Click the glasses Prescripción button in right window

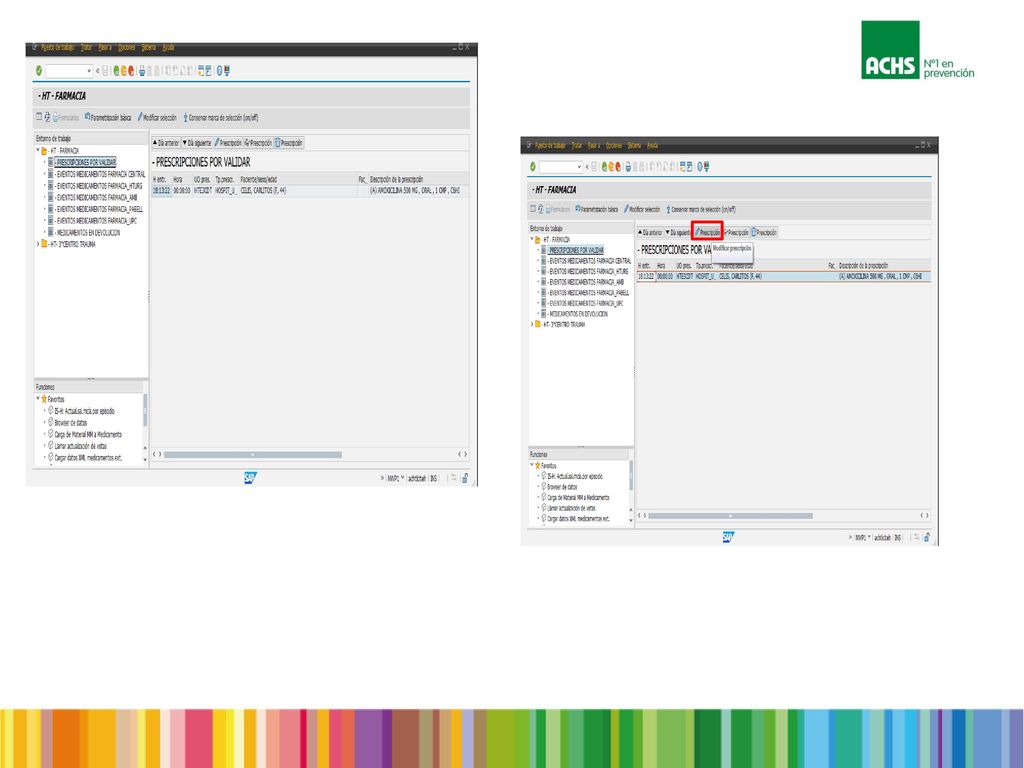(x=737, y=232)
